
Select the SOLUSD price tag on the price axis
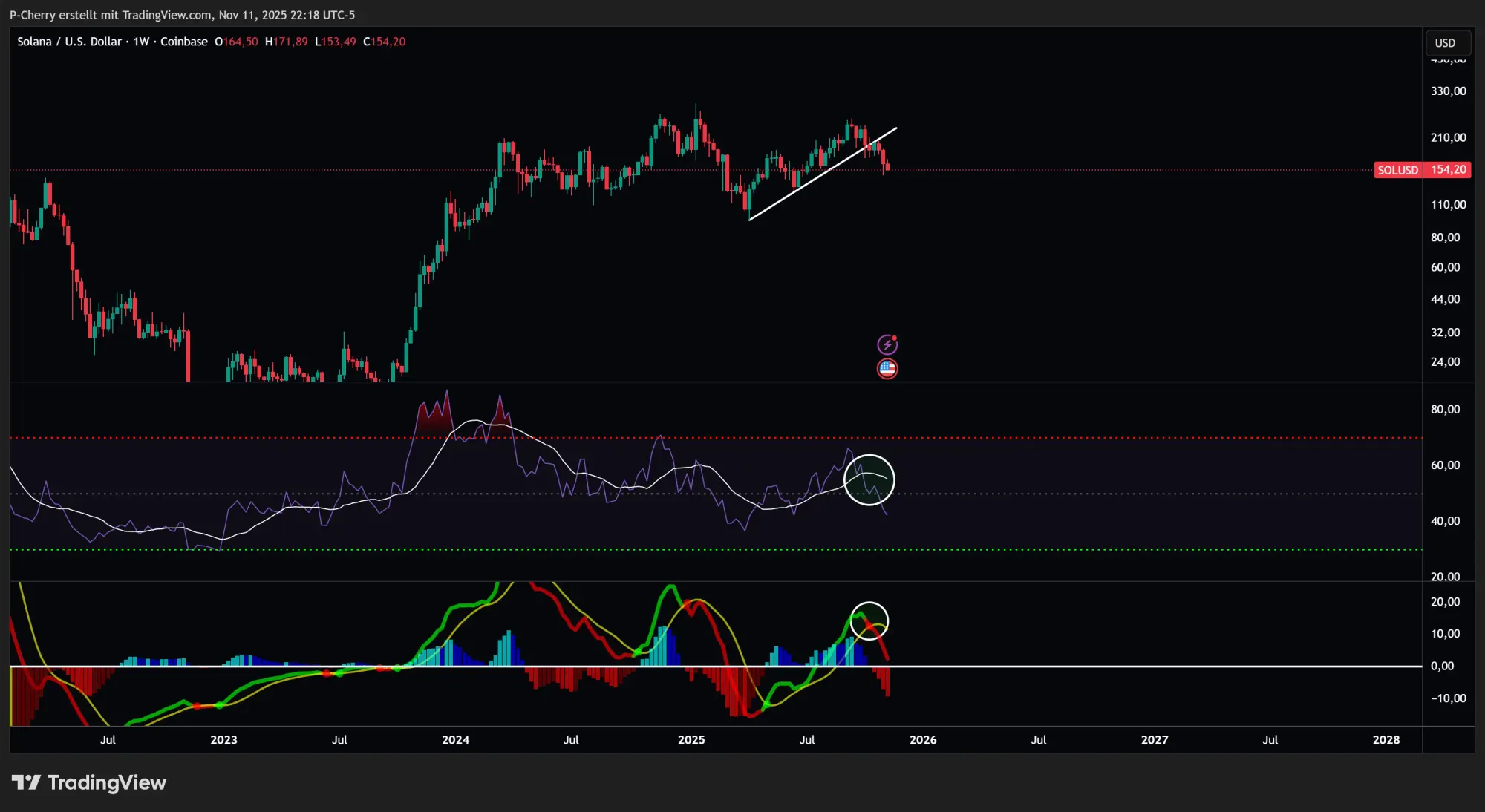[1398, 170]
